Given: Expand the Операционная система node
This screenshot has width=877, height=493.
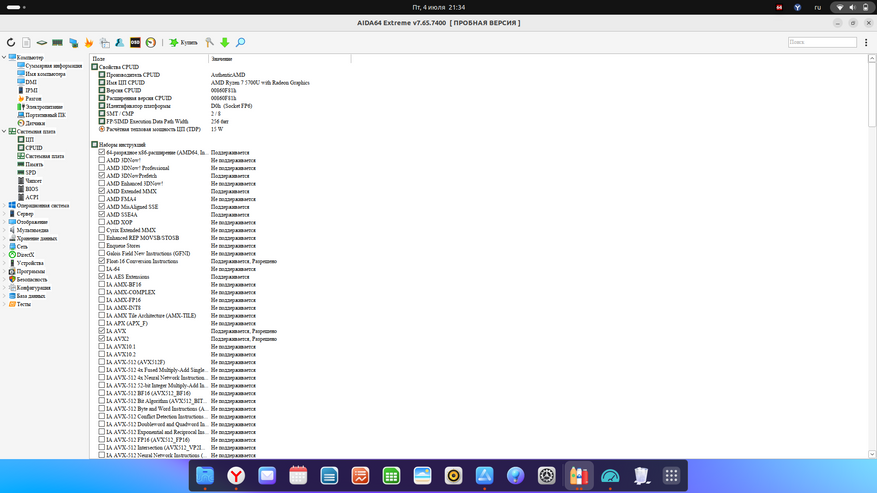Looking at the screenshot, I should tap(4, 205).
